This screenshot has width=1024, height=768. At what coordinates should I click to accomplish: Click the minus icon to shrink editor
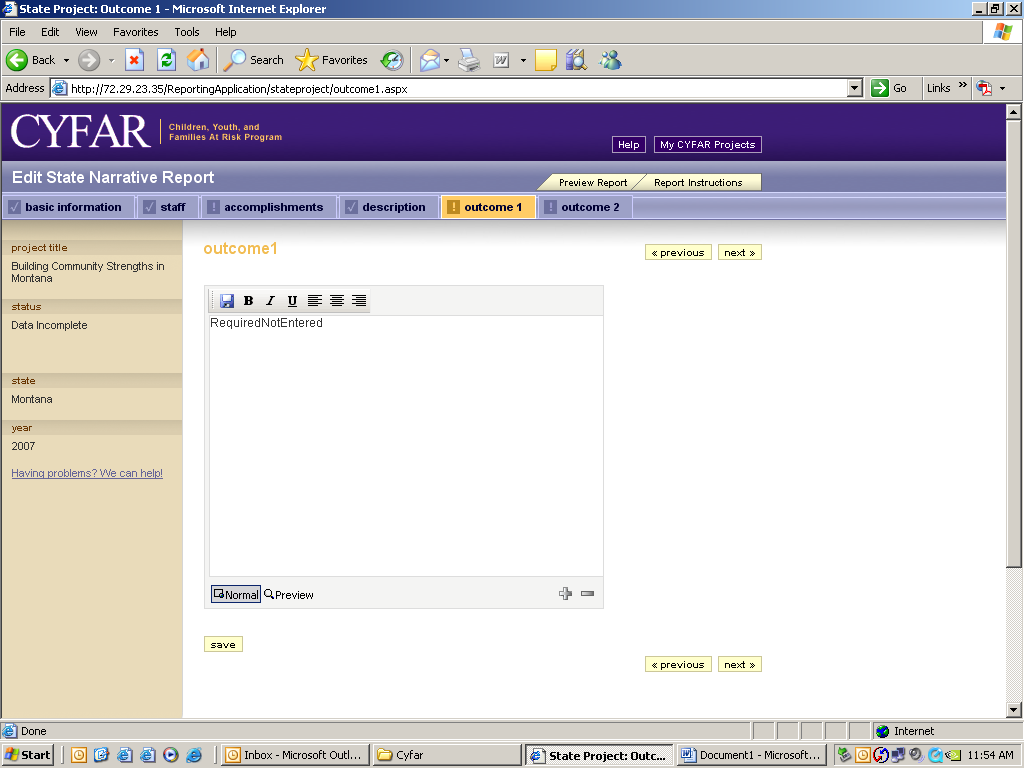587,594
